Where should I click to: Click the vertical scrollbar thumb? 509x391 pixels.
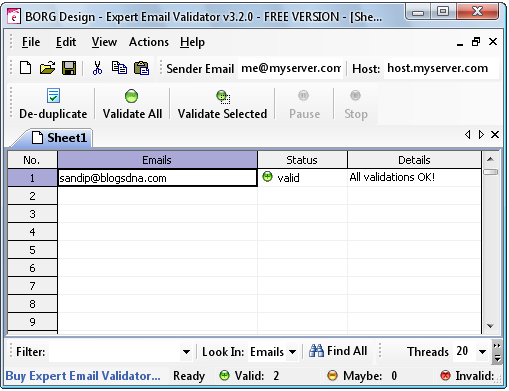[x=491, y=172]
